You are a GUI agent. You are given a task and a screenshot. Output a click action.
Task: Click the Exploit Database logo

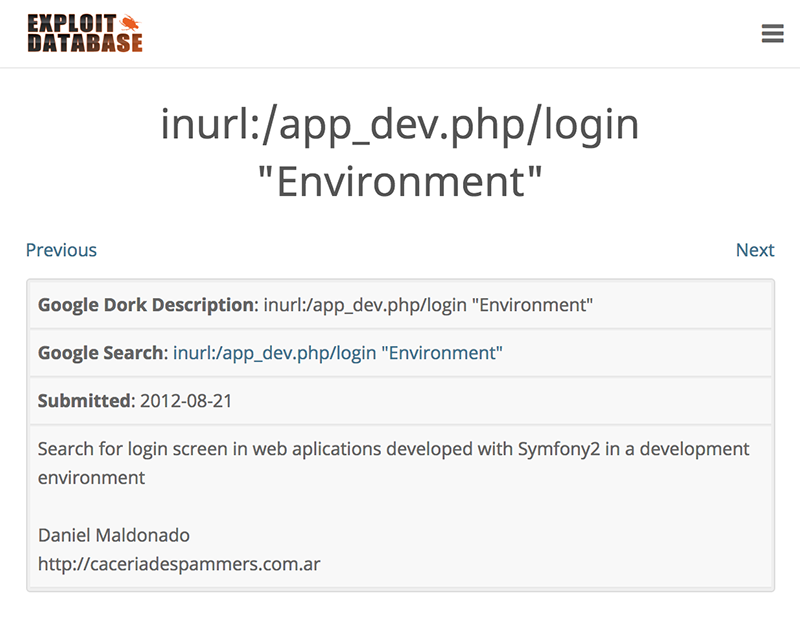tap(84, 33)
